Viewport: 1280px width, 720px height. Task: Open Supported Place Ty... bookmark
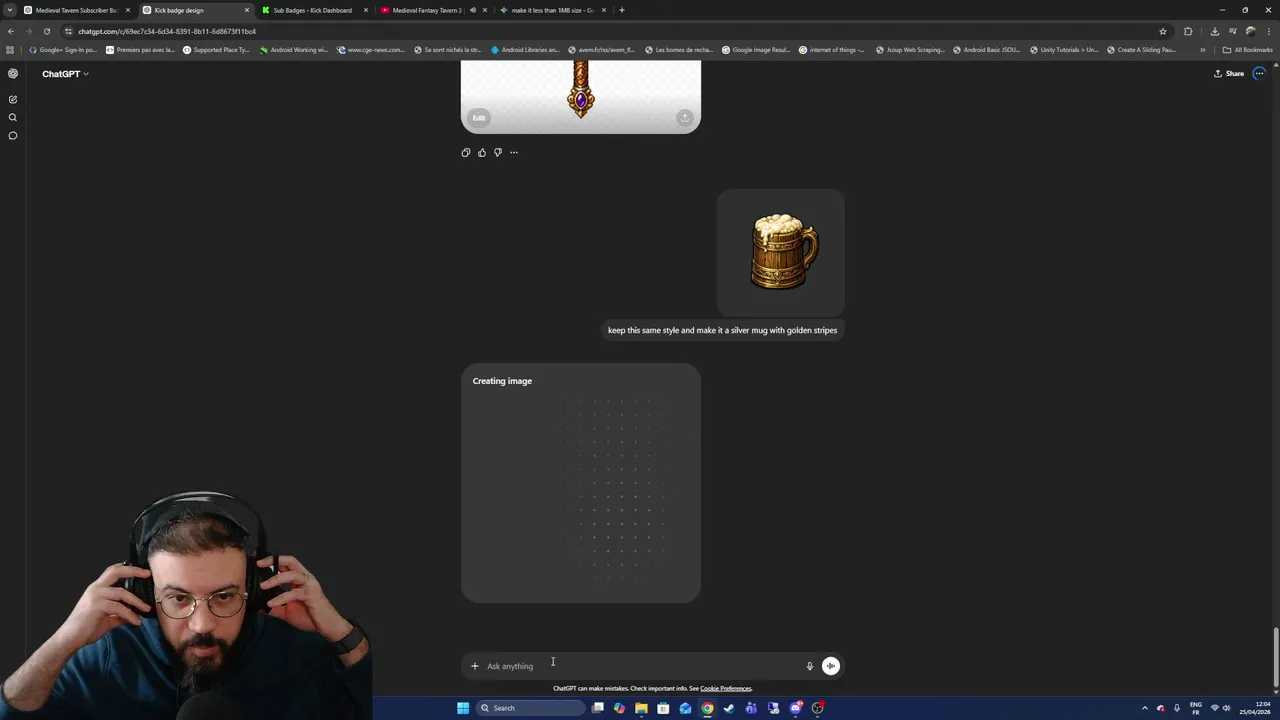[x=216, y=50]
